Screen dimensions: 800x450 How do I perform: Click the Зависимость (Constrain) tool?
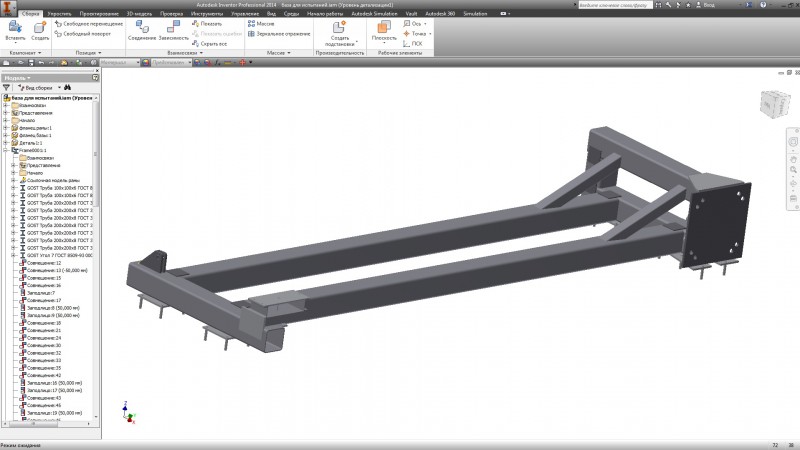173,31
